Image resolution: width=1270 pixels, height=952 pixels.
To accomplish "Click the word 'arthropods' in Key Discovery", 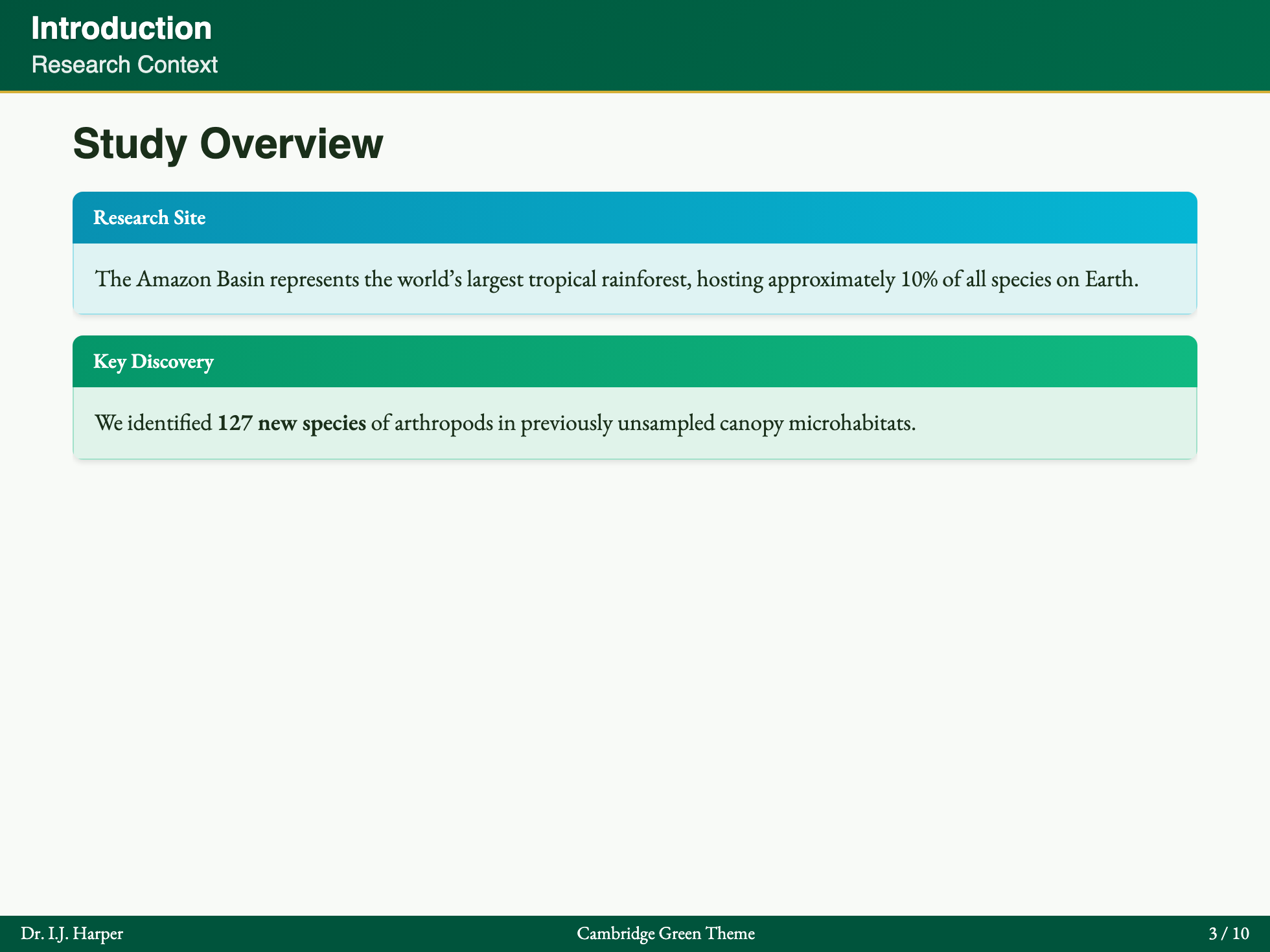I will click(x=443, y=423).
